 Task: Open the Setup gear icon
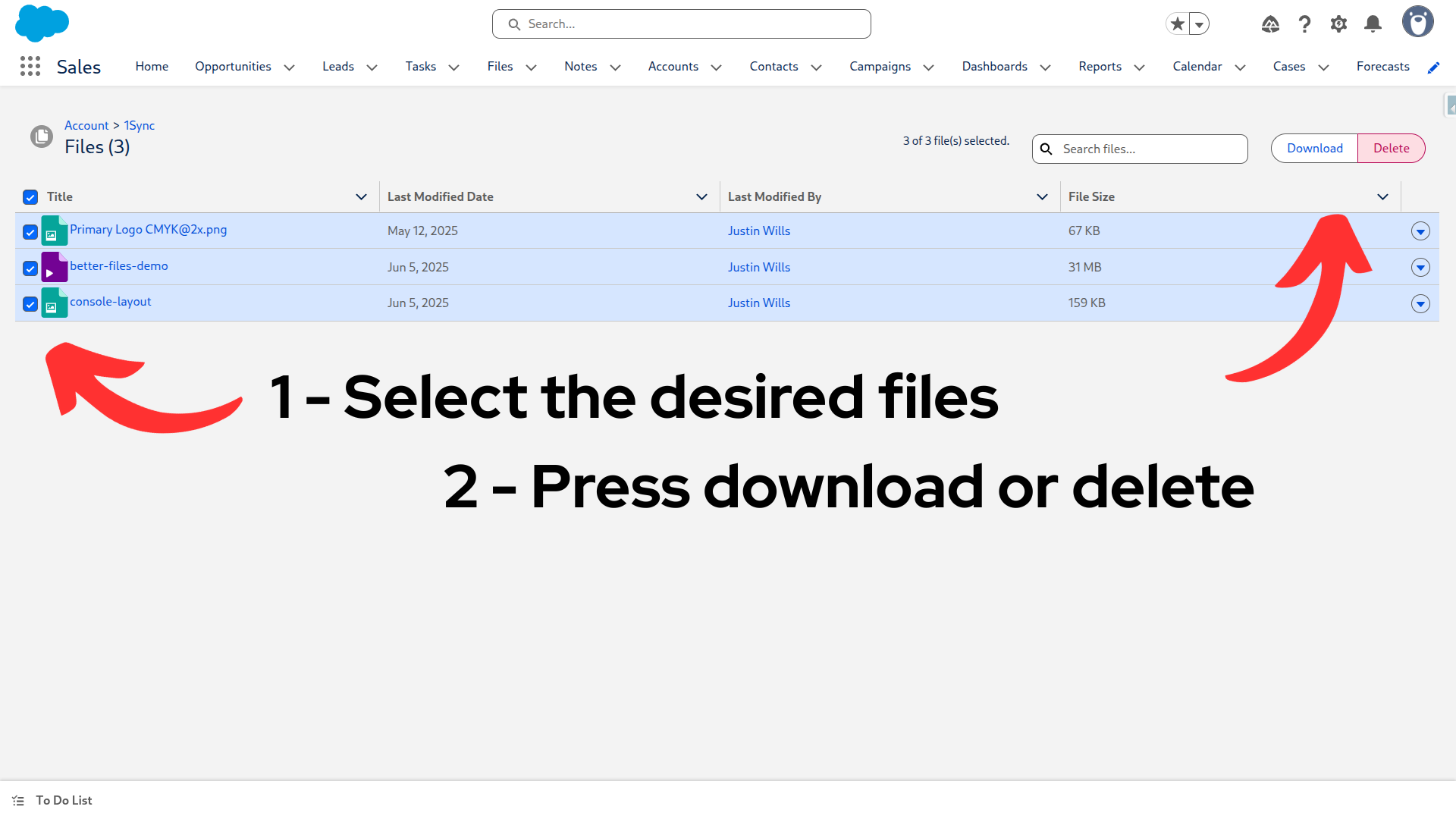[1338, 24]
